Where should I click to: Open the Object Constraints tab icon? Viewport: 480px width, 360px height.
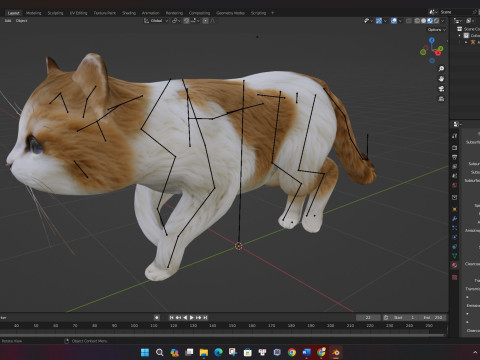click(x=454, y=247)
